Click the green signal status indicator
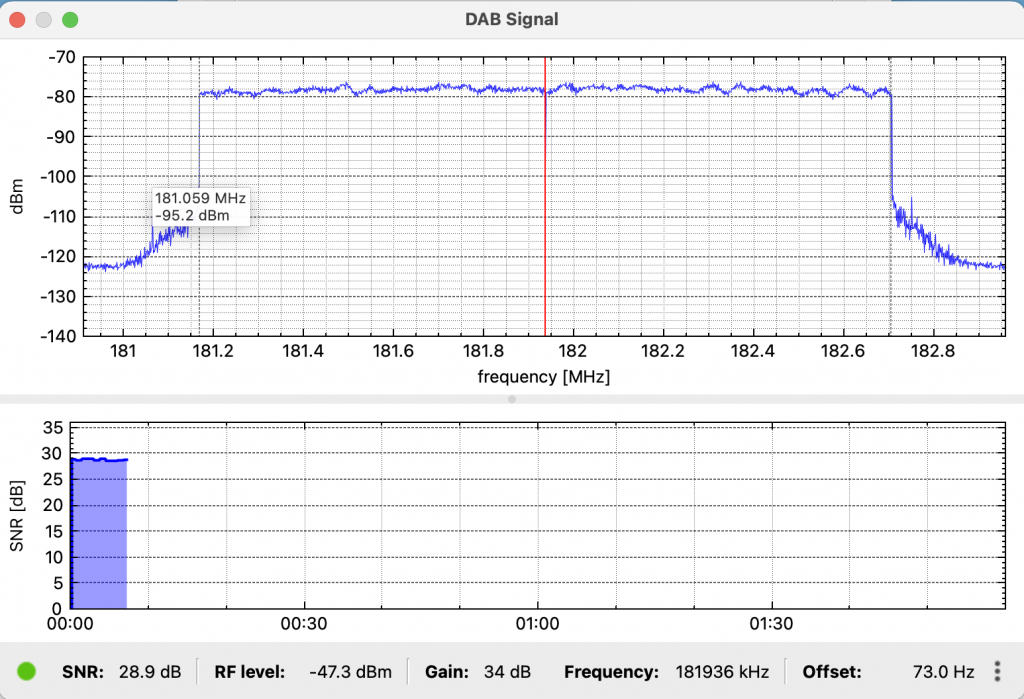The height and width of the screenshot is (699, 1024). click(x=27, y=672)
